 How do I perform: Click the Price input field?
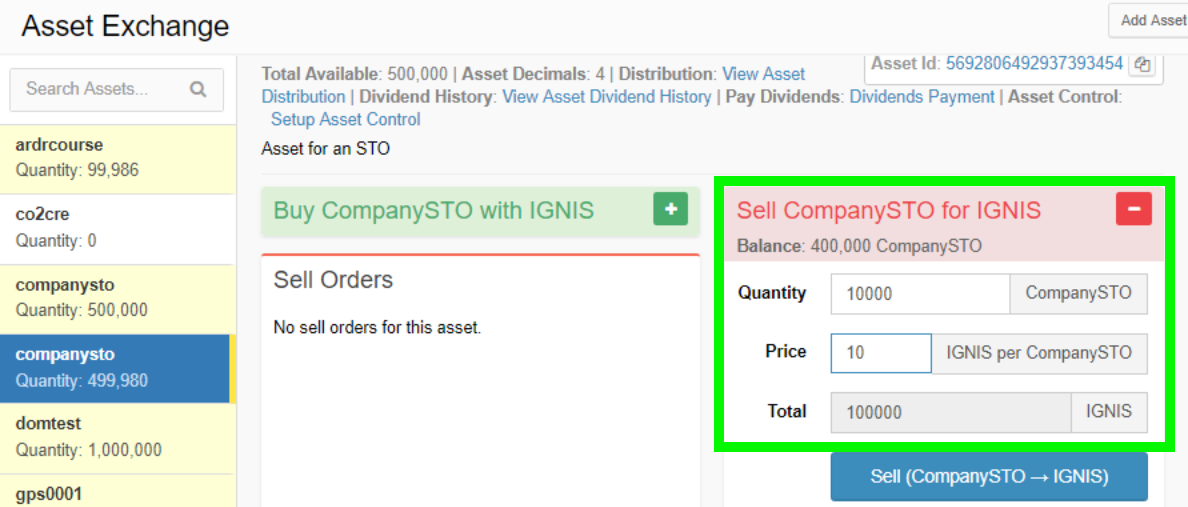pyautogui.click(x=880, y=353)
